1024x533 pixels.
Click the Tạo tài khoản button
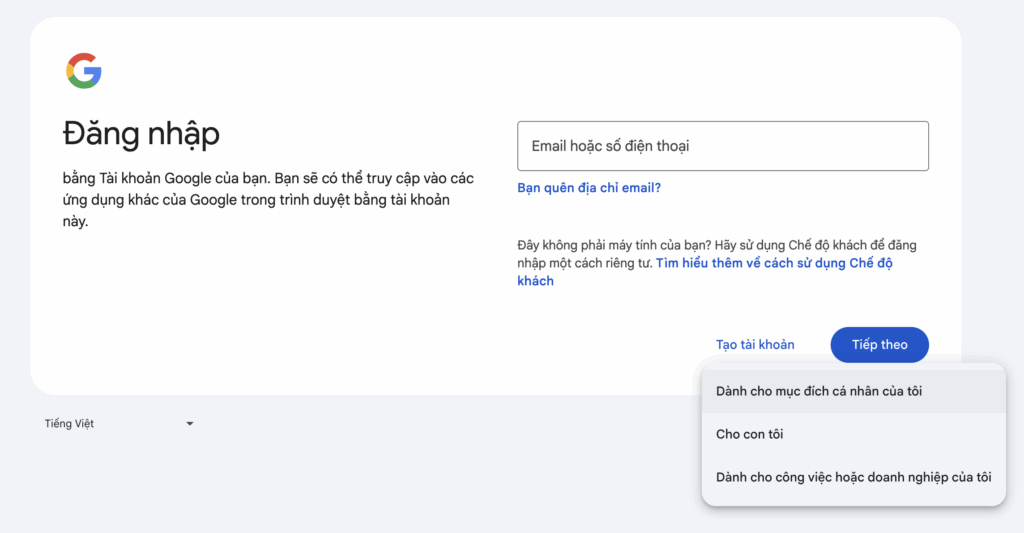click(x=755, y=345)
